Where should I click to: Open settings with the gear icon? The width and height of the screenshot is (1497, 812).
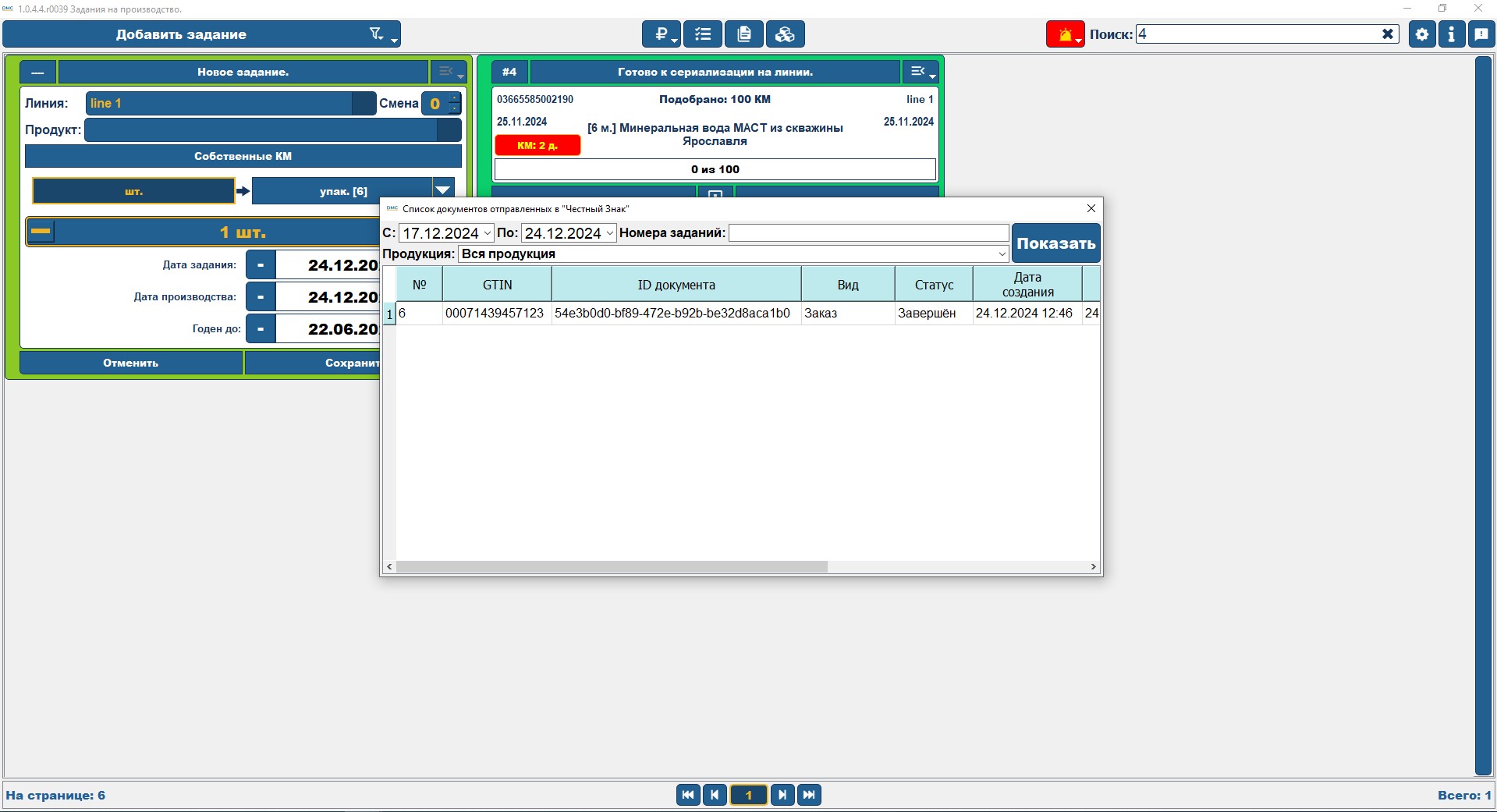(x=1422, y=34)
